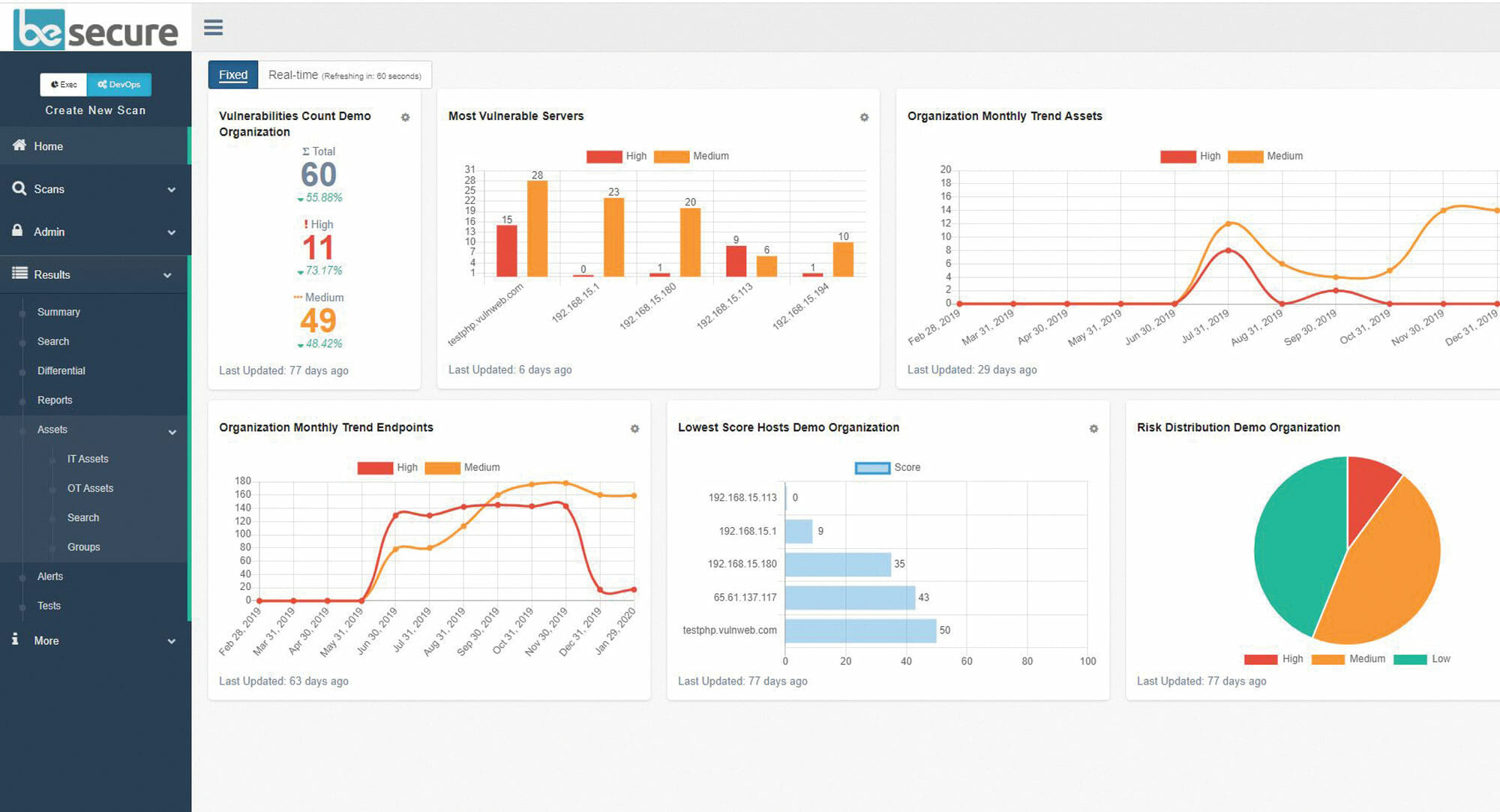Image resolution: width=1500 pixels, height=812 pixels.
Task: Click the Admin lock icon
Action: (18, 231)
